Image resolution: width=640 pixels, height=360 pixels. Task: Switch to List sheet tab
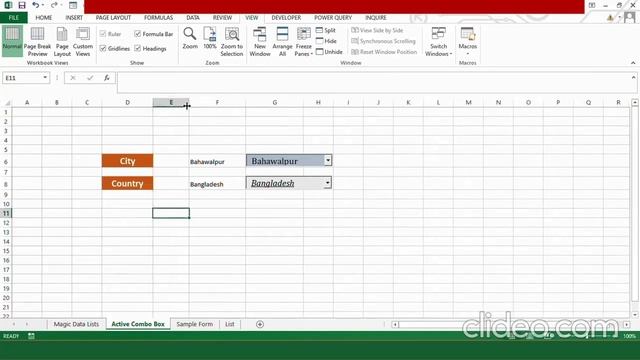pos(230,324)
